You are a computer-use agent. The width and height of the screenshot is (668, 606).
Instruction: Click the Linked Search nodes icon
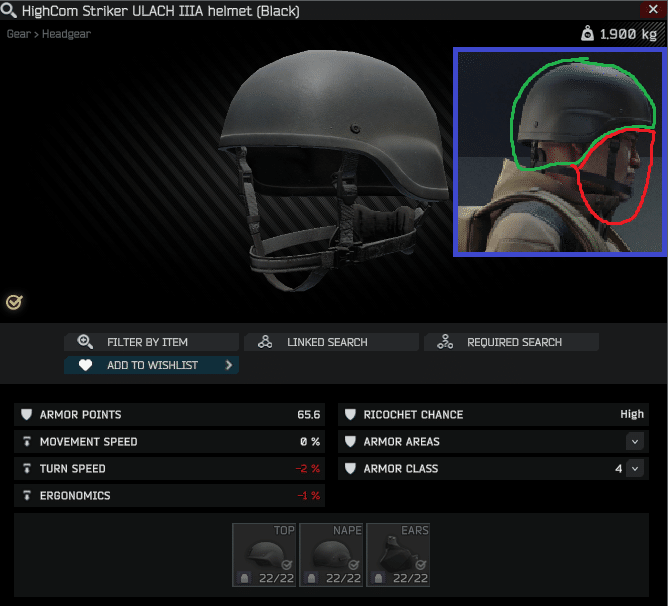265,342
